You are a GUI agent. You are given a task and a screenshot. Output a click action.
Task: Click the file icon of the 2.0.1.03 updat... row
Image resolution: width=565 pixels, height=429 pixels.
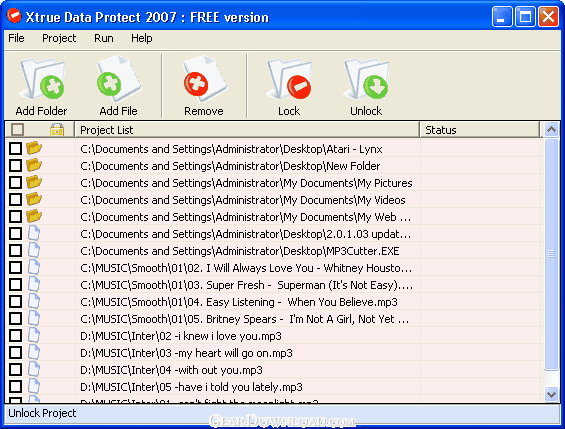[34, 233]
